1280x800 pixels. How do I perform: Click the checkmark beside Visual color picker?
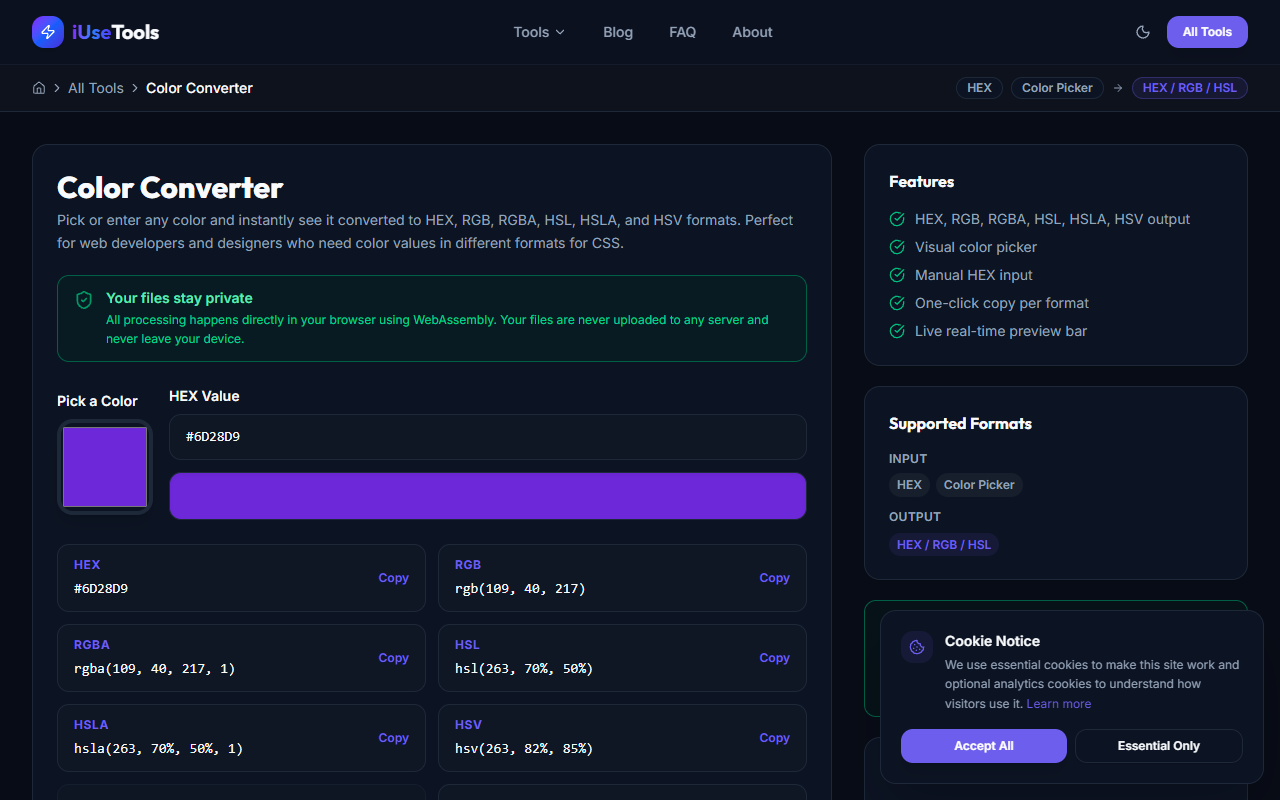pyautogui.click(x=897, y=247)
